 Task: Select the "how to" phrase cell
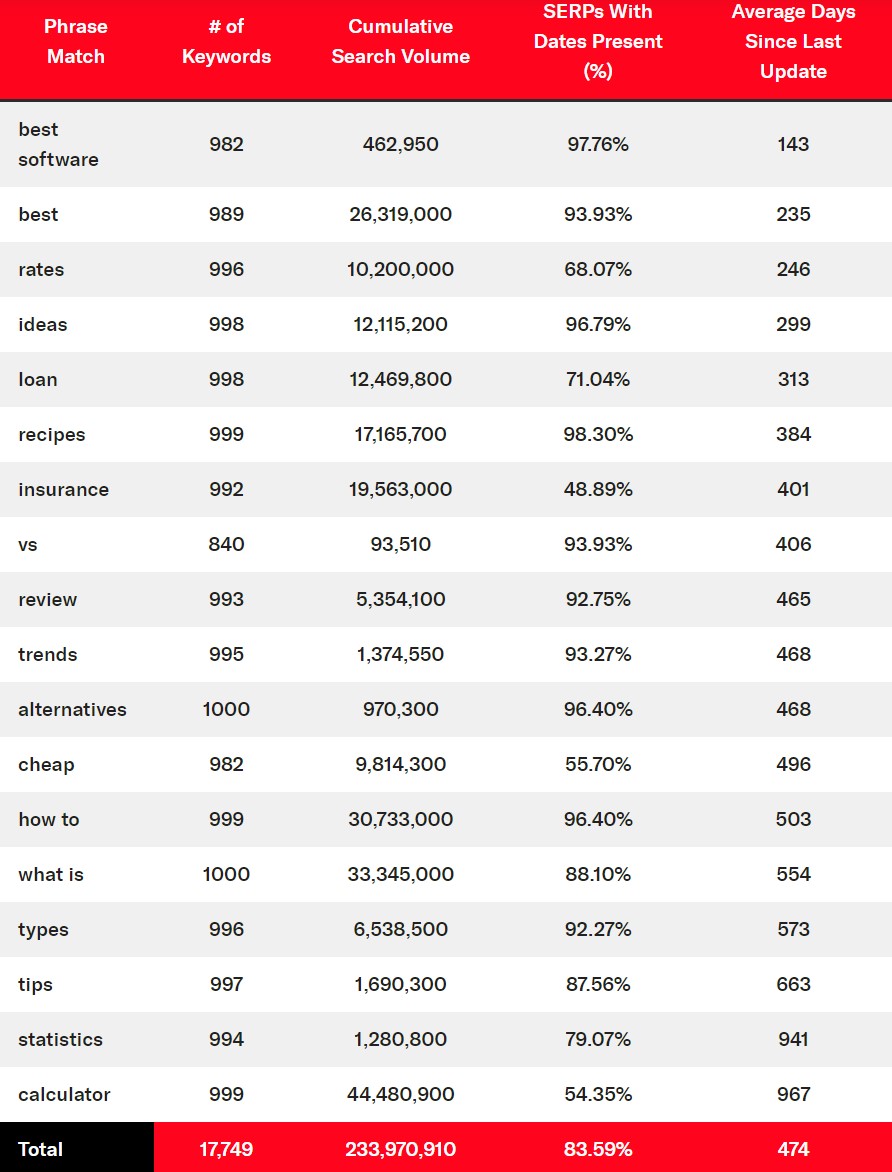click(x=48, y=819)
